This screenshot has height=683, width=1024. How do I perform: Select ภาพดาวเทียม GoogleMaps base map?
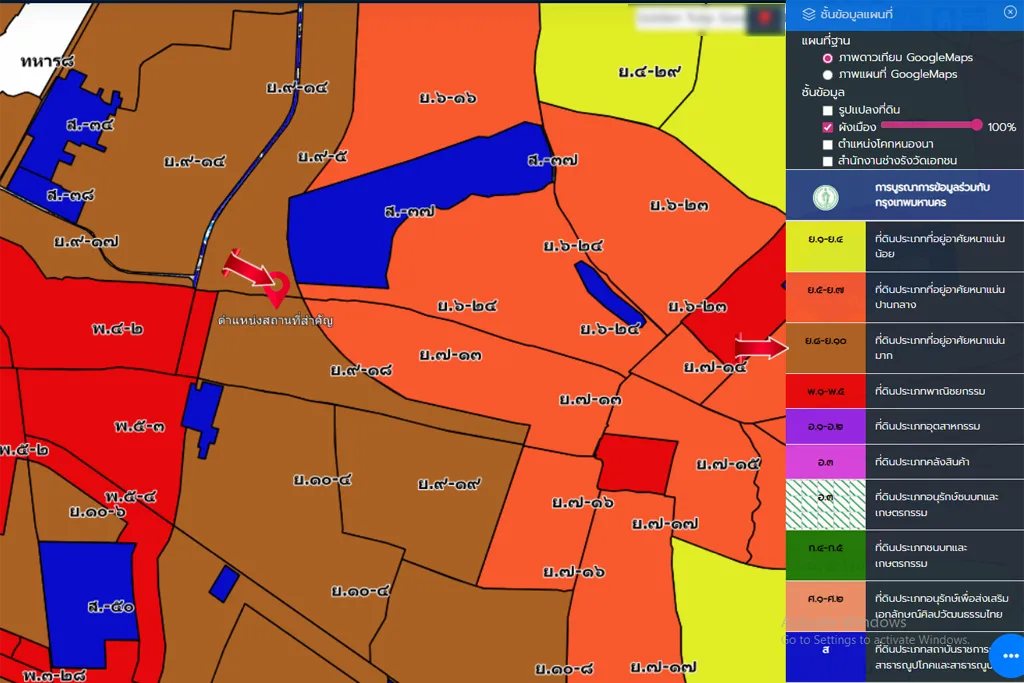tap(827, 58)
